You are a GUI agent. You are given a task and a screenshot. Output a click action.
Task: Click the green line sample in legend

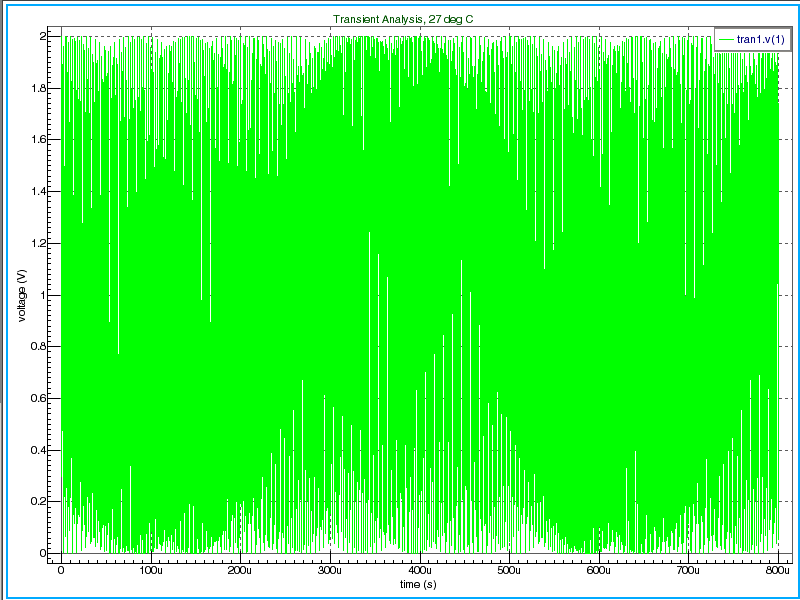[726, 39]
